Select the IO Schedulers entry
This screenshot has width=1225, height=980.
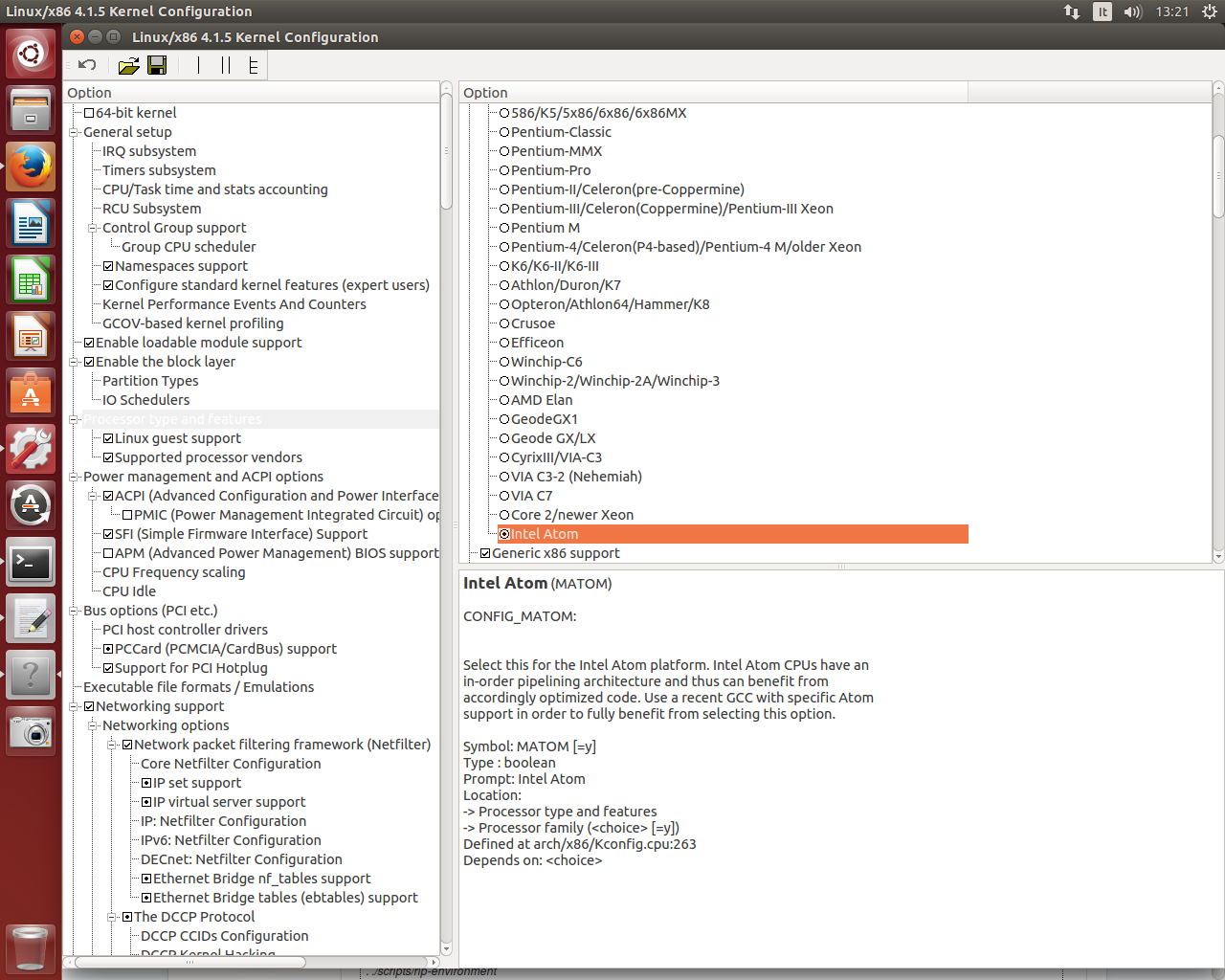pyautogui.click(x=145, y=400)
